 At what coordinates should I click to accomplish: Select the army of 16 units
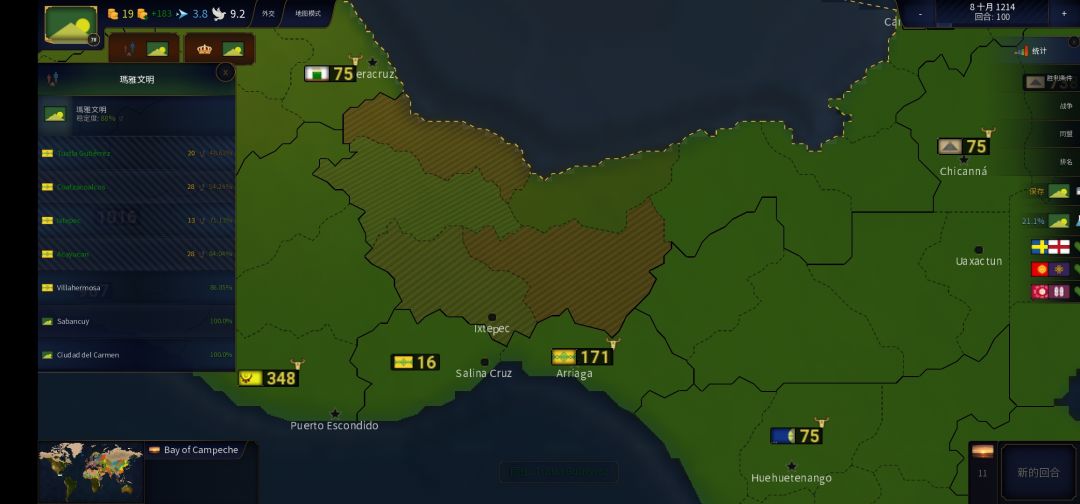pyautogui.click(x=415, y=362)
